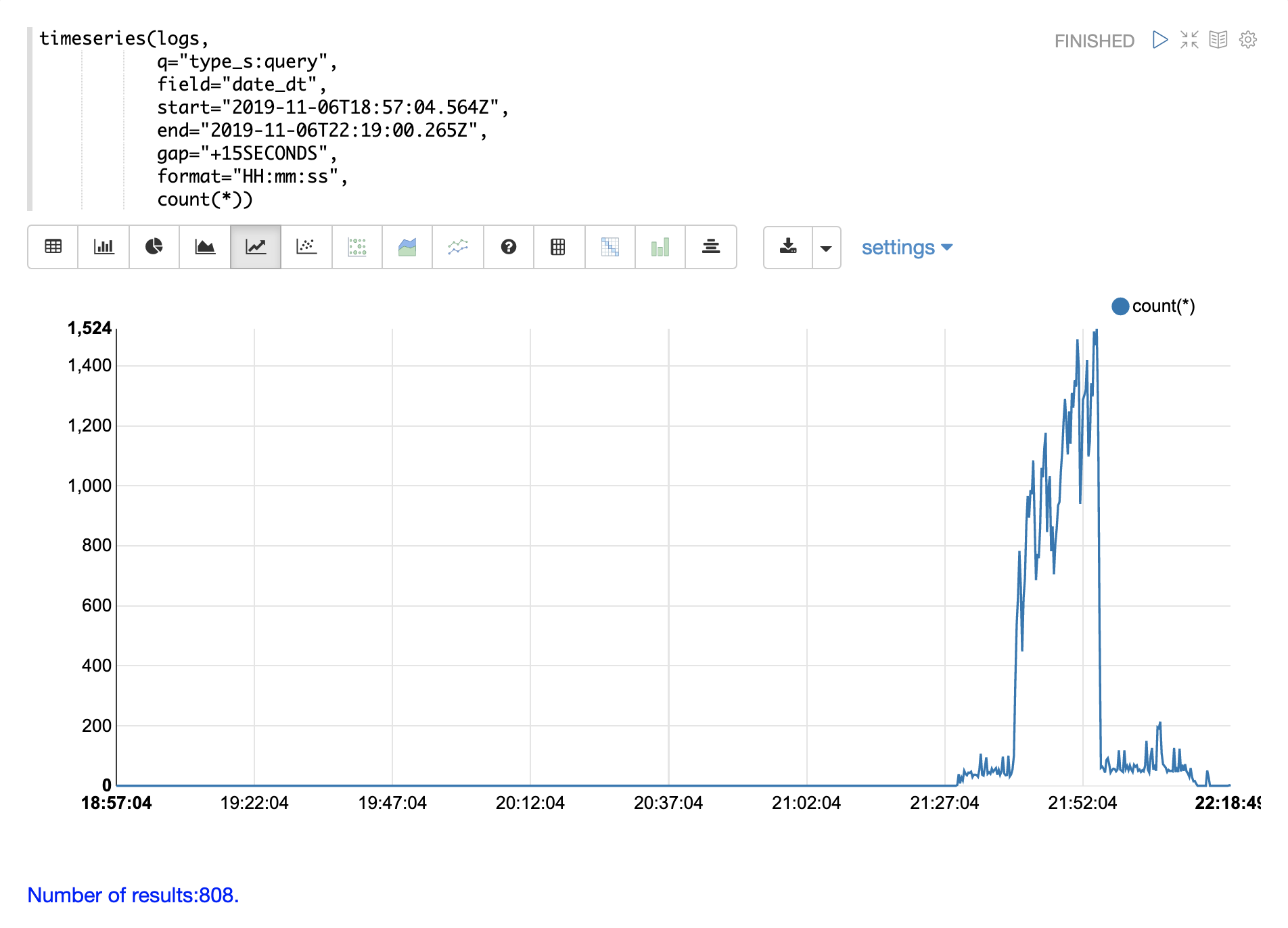1288x928 pixels.
Task: Expand the settings dropdown
Action: click(x=906, y=248)
